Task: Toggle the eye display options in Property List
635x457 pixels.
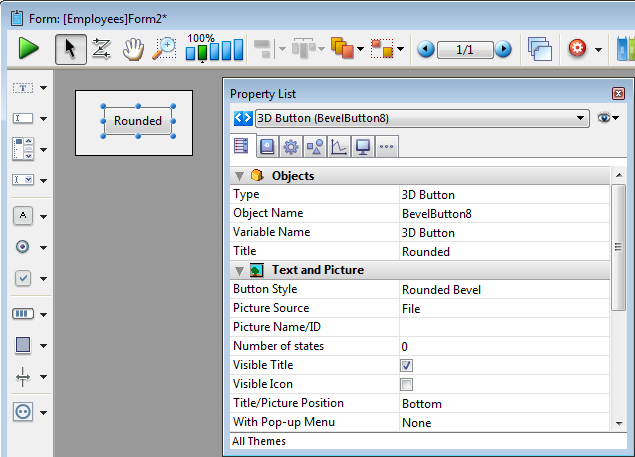Action: (x=606, y=118)
